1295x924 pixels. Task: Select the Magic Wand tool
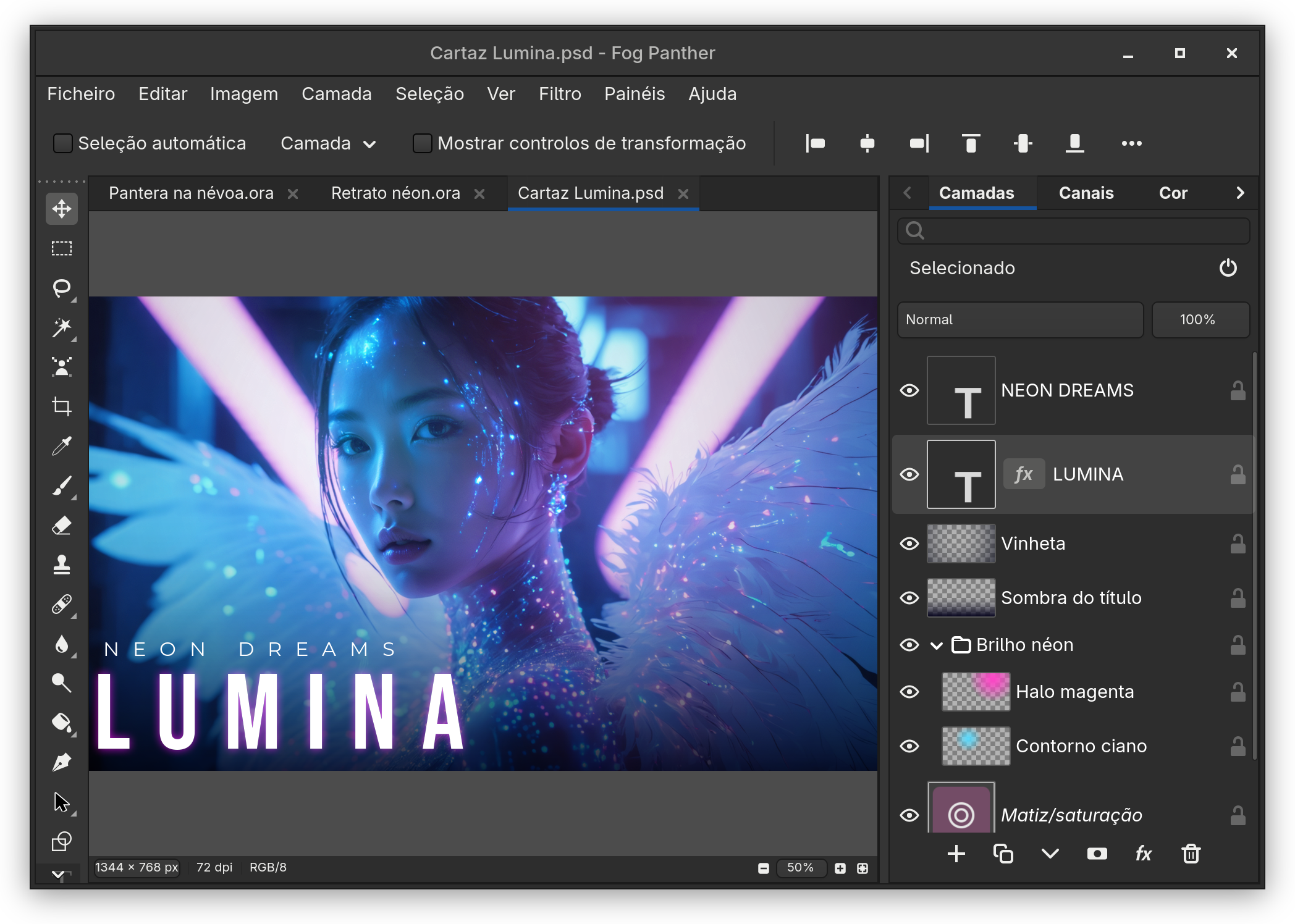tap(62, 327)
